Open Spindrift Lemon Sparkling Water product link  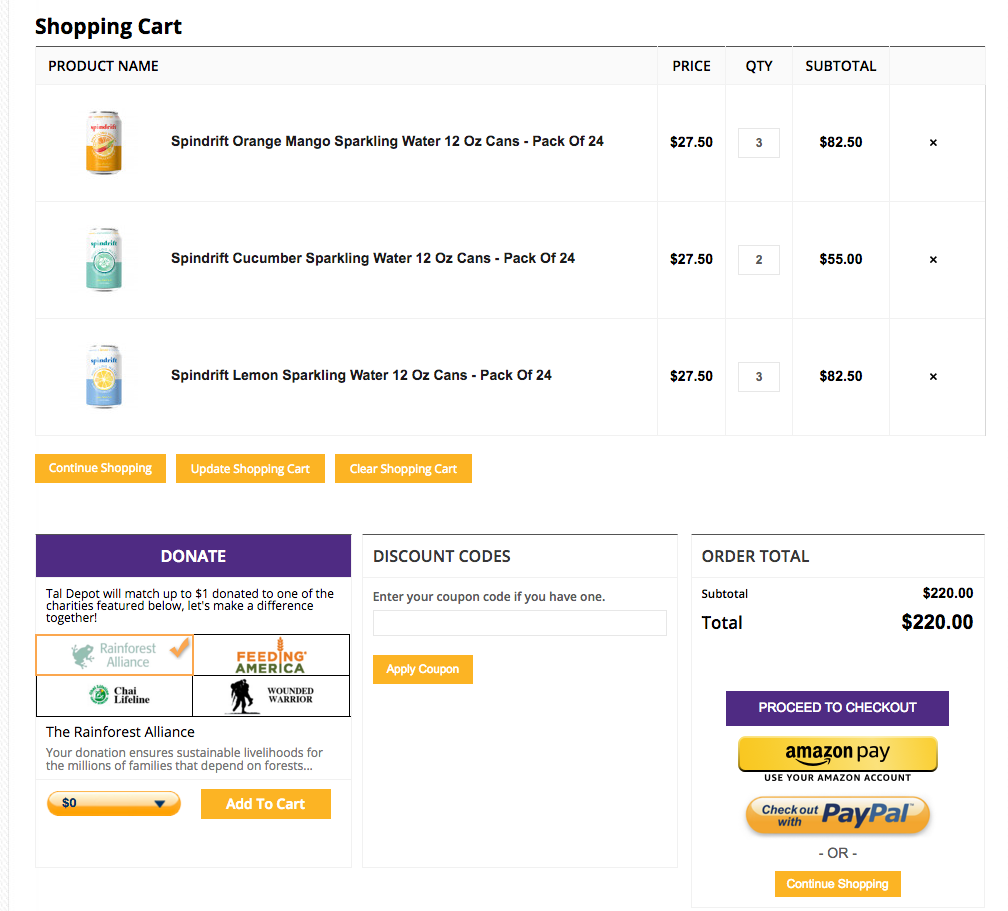pos(361,376)
